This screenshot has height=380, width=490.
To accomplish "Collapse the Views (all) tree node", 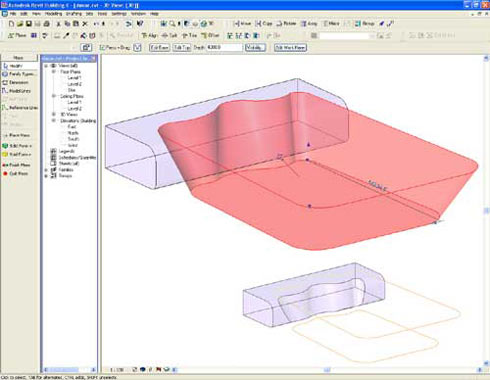I will 46,66.
